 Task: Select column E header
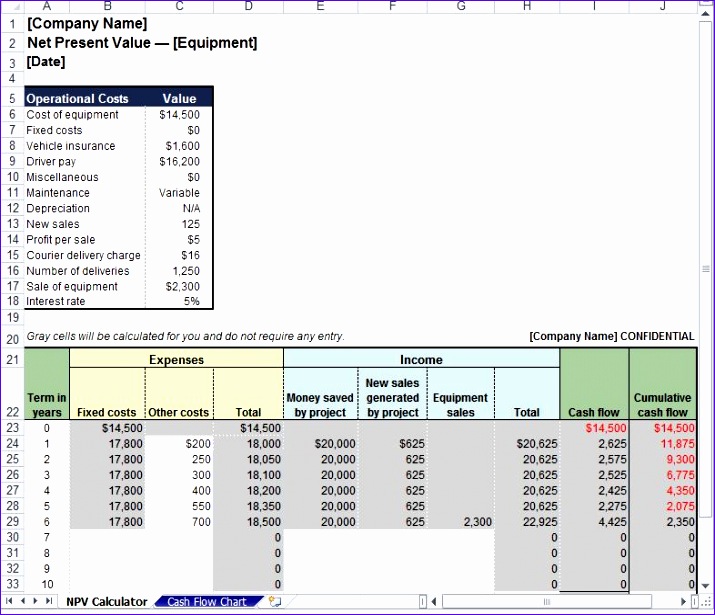tap(321, 6)
